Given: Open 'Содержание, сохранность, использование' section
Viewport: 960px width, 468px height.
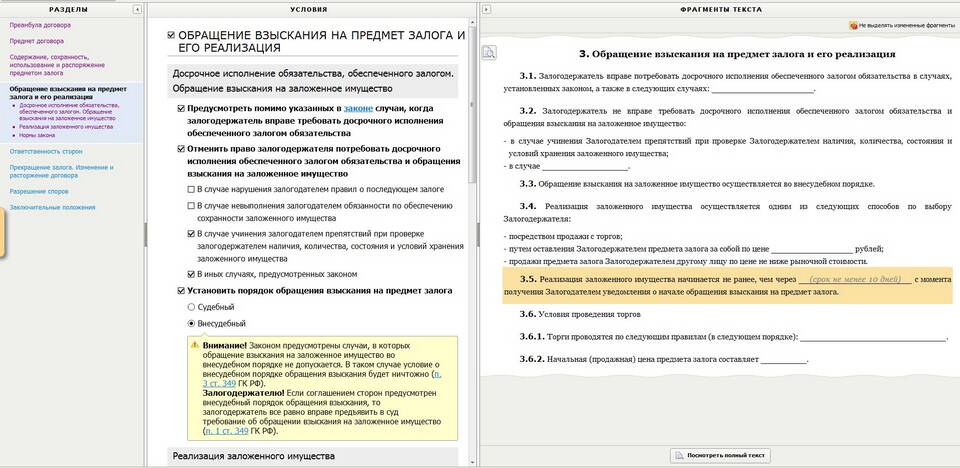Looking at the screenshot, I should pos(57,64).
